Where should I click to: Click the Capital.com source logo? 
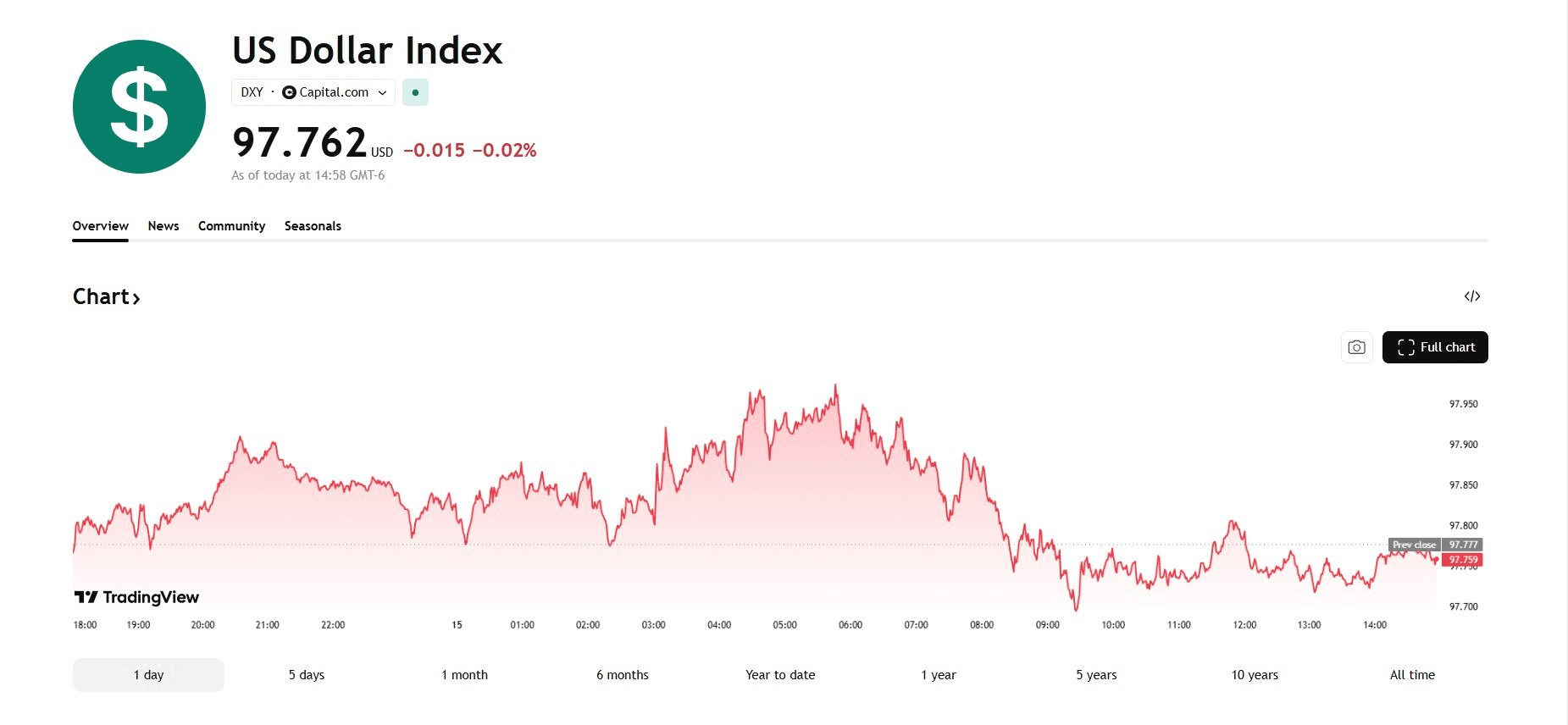pyautogui.click(x=289, y=92)
